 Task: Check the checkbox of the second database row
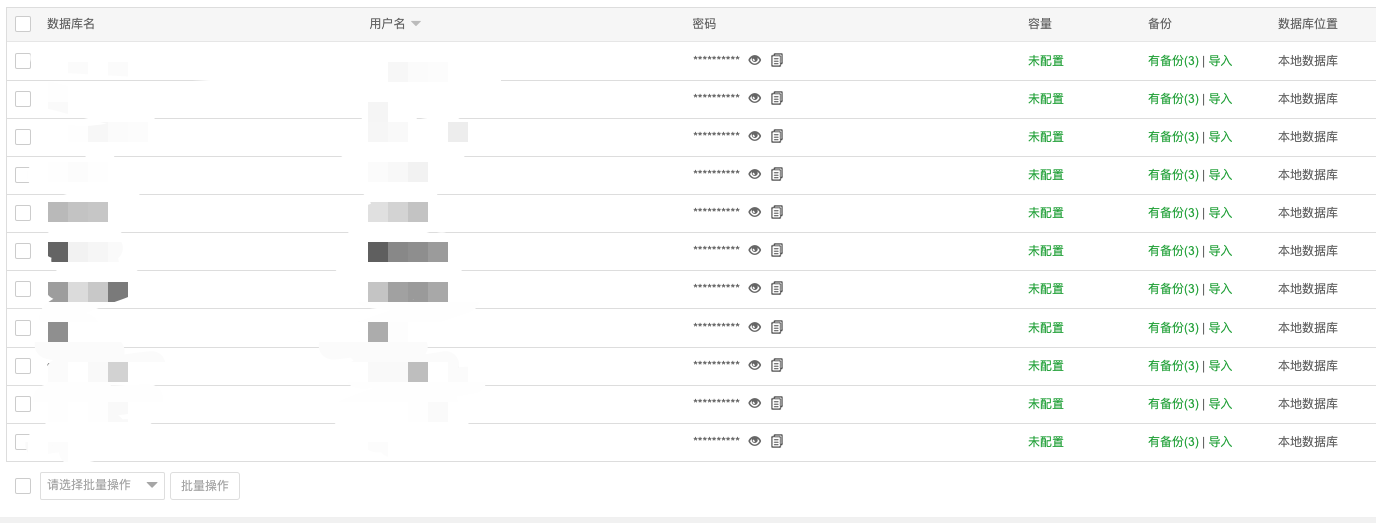(23, 99)
